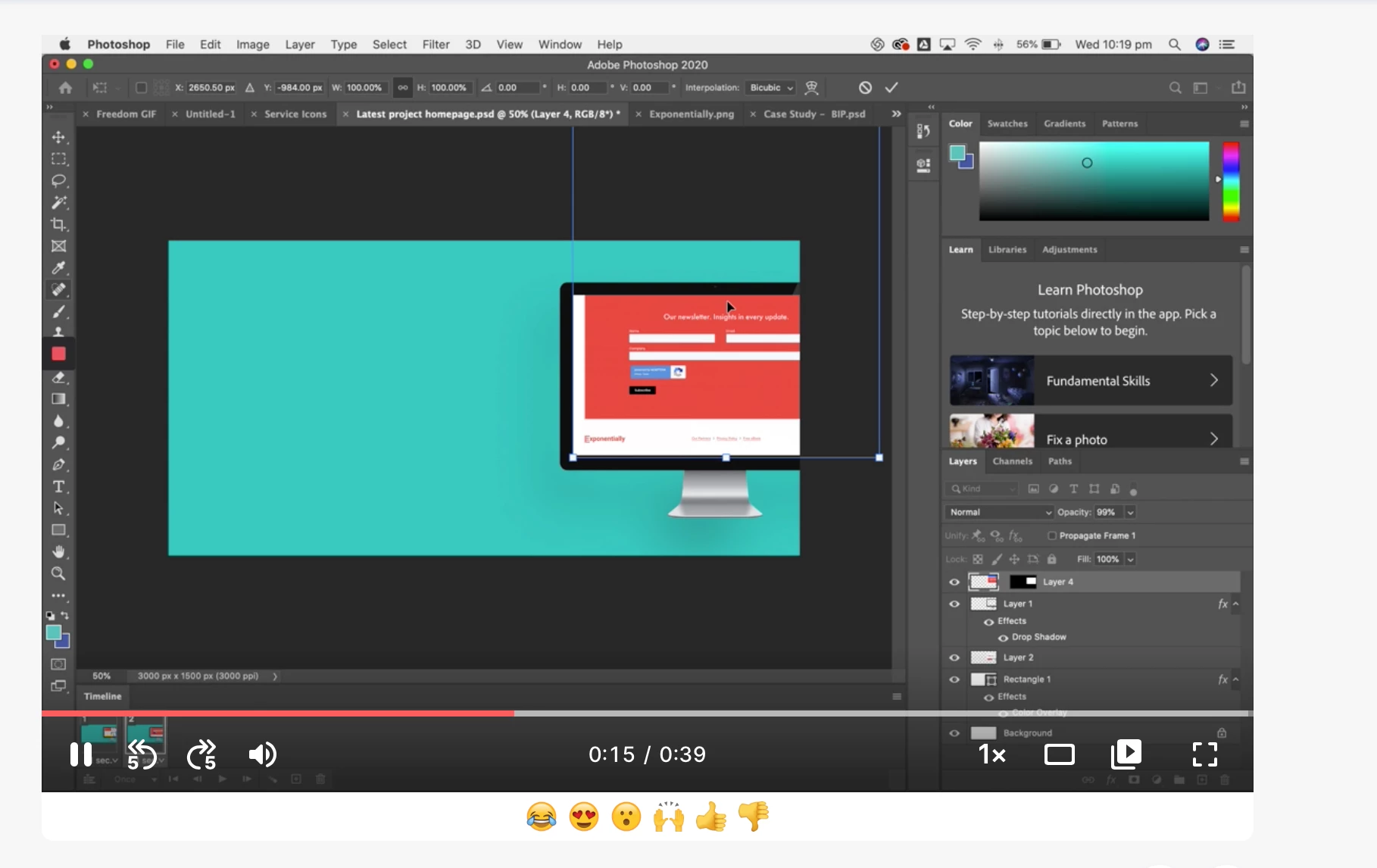Screen dimensions: 1377x868
Task: Select the Pen tool
Action: point(58,465)
